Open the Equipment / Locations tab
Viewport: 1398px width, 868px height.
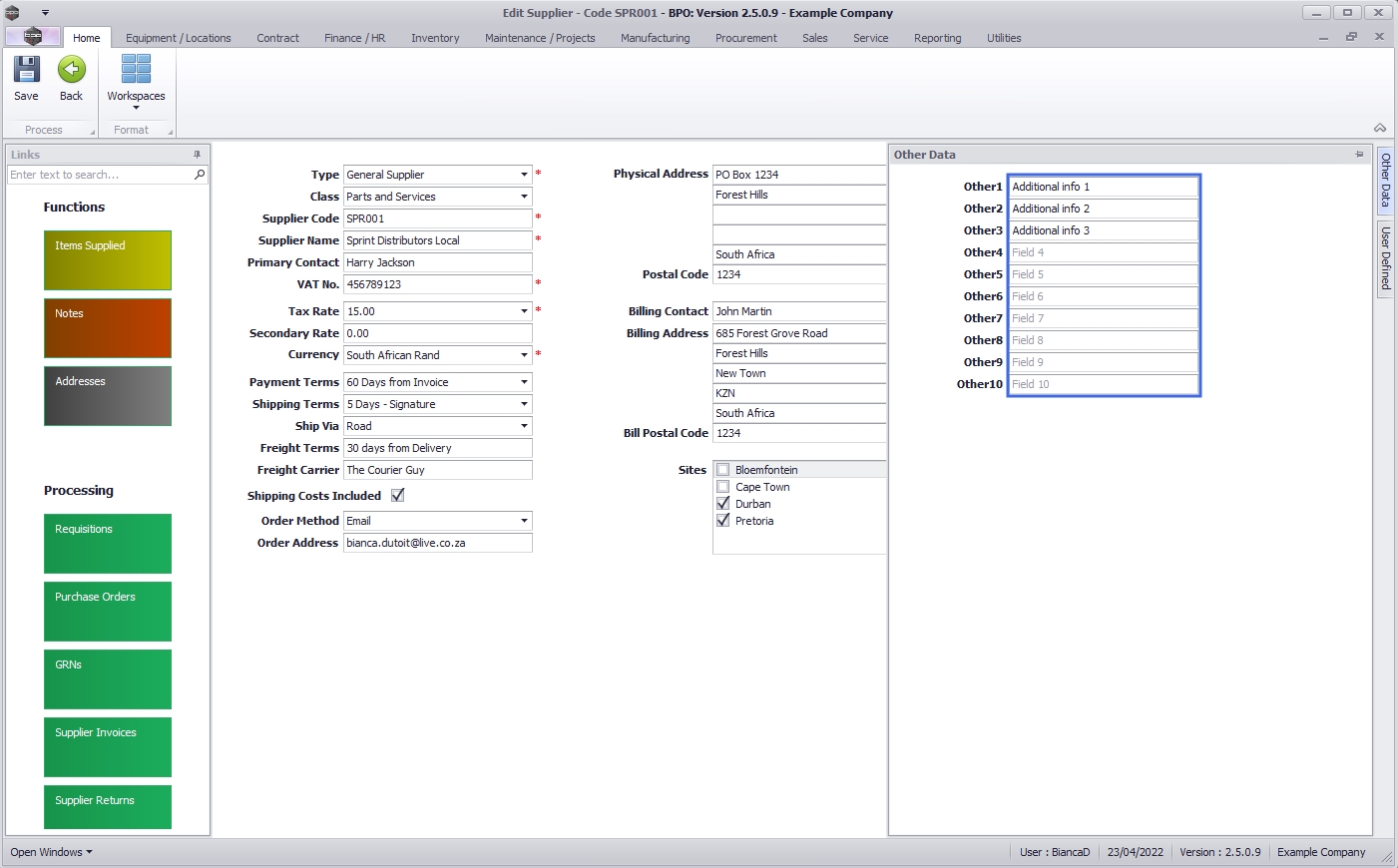179,38
